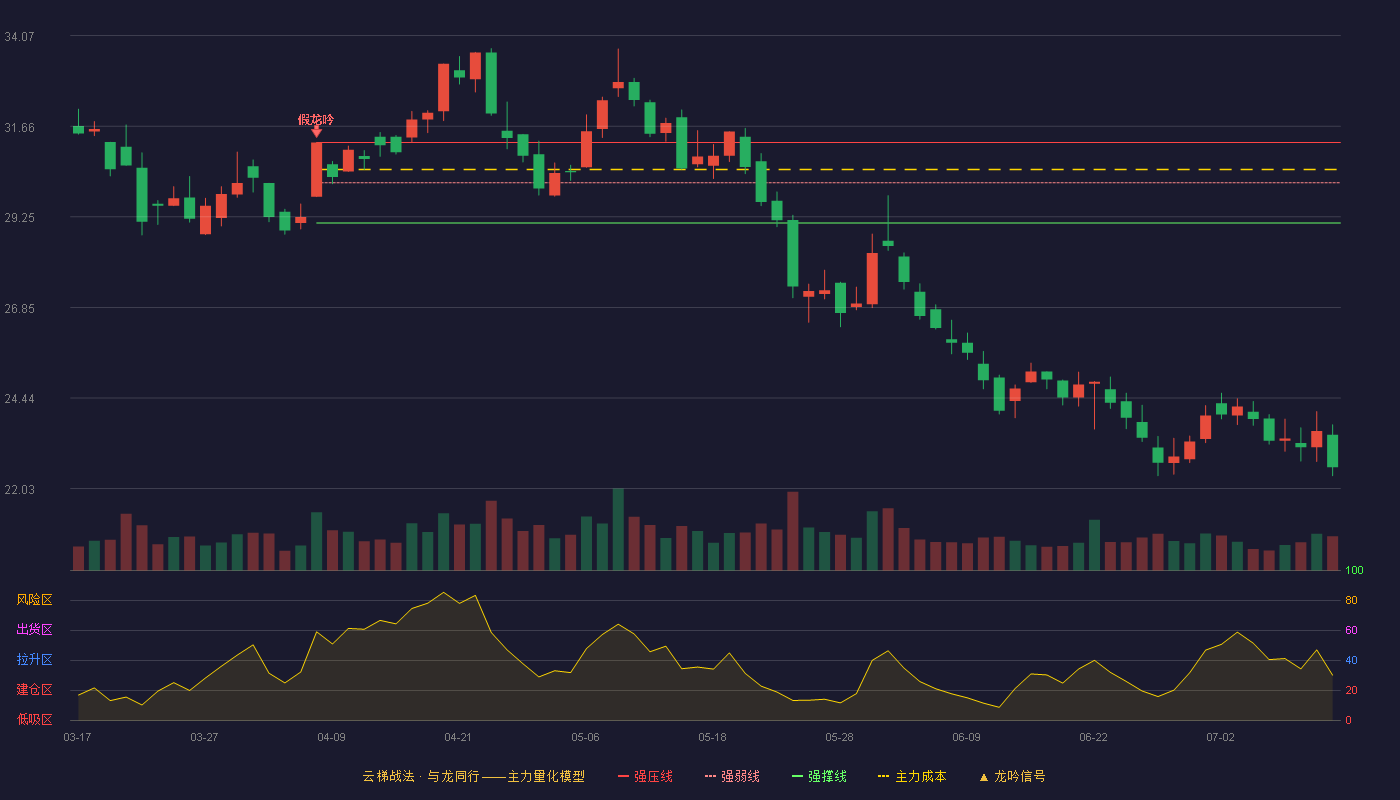
Task: Click the red dash icon beside 强压线
Action: click(623, 777)
